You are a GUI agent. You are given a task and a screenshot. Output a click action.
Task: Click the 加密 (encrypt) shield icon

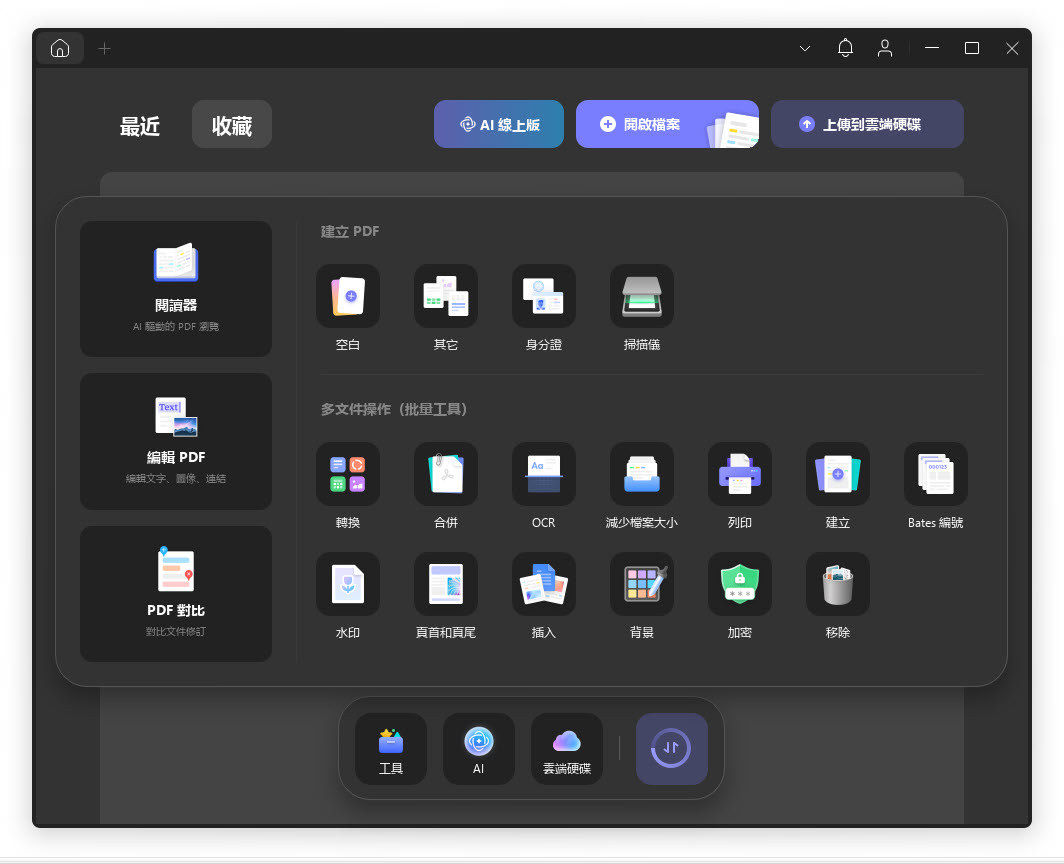pyautogui.click(x=739, y=584)
